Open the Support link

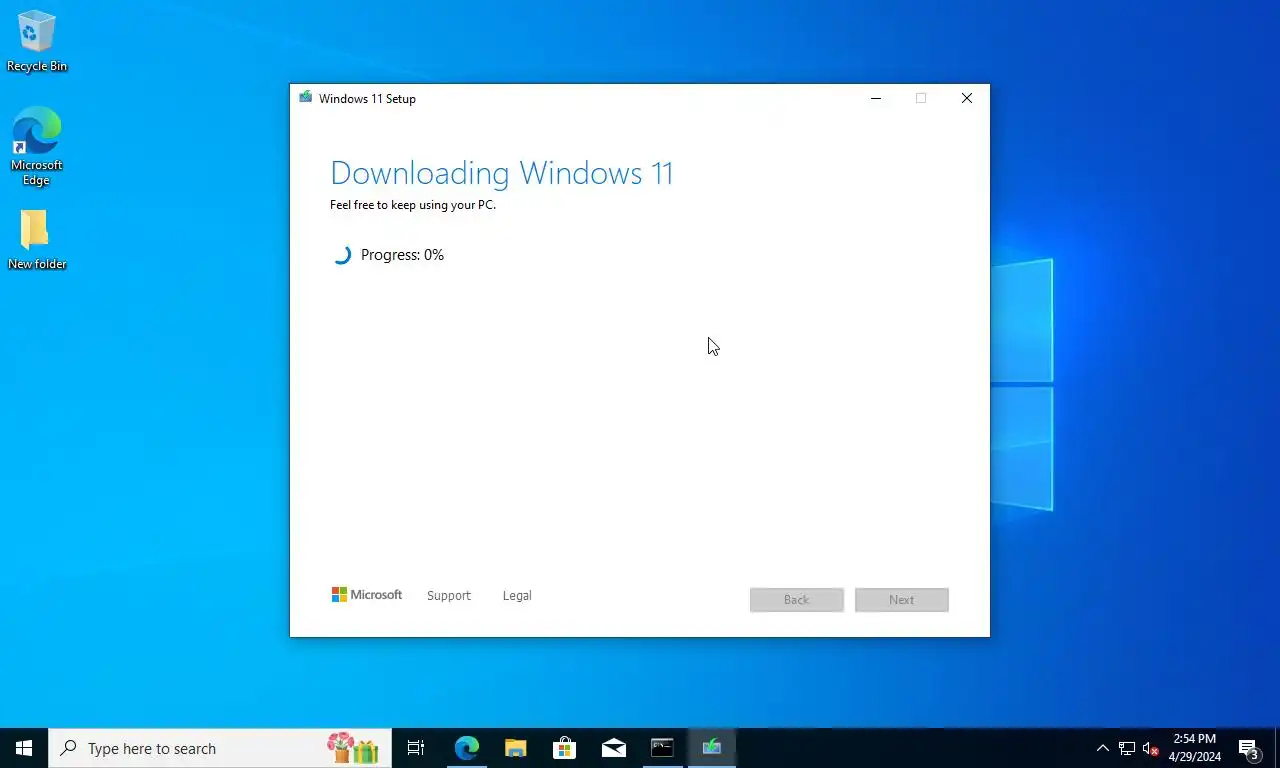pyautogui.click(x=448, y=595)
